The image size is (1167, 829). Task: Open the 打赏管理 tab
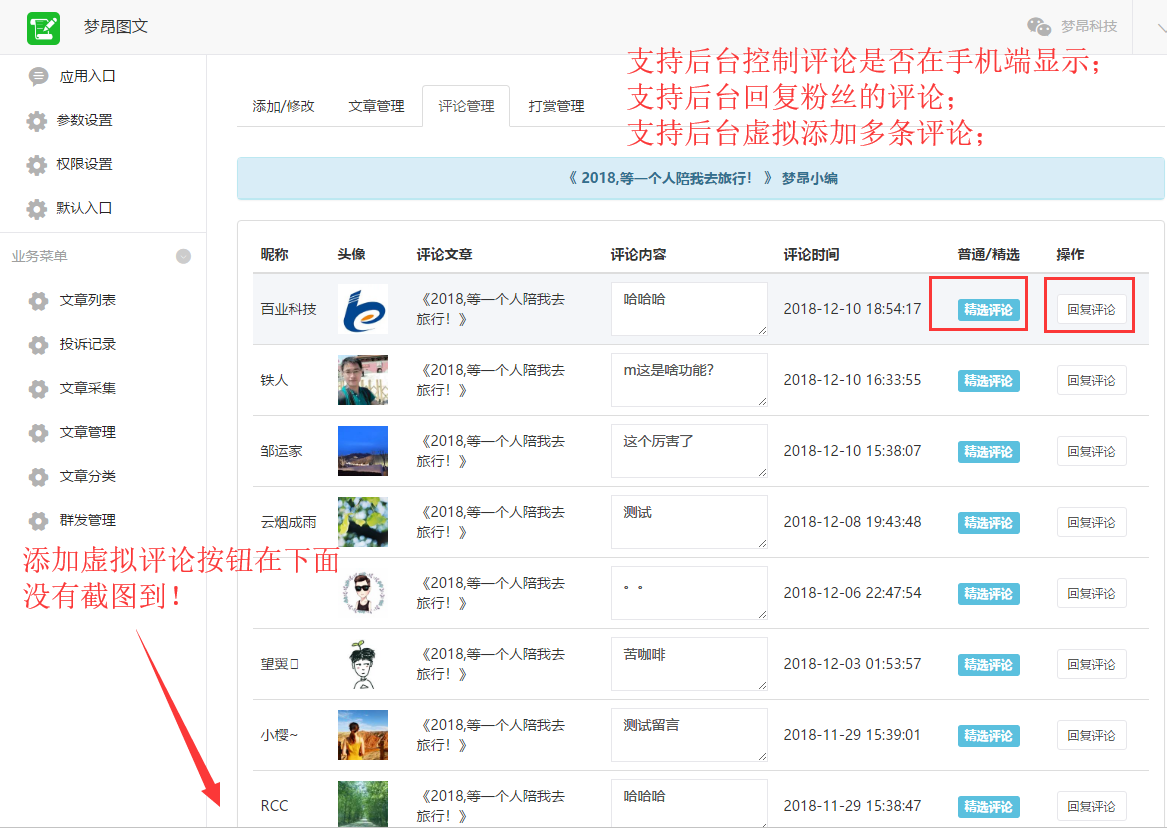tap(556, 106)
